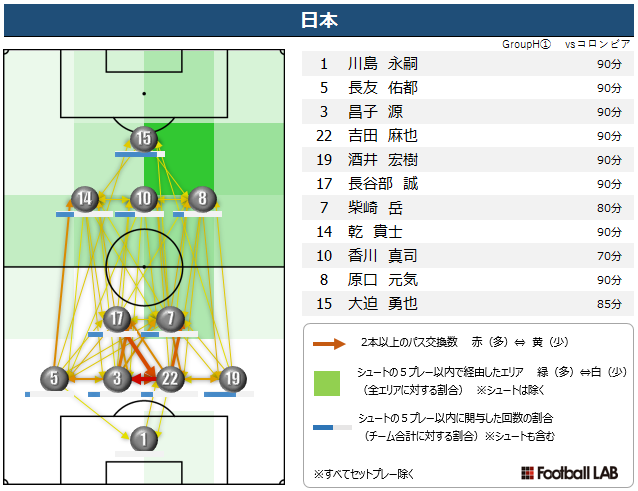638x491 pixels.
Task: Select defender node 22 on the pitch
Action: pyautogui.click(x=170, y=379)
